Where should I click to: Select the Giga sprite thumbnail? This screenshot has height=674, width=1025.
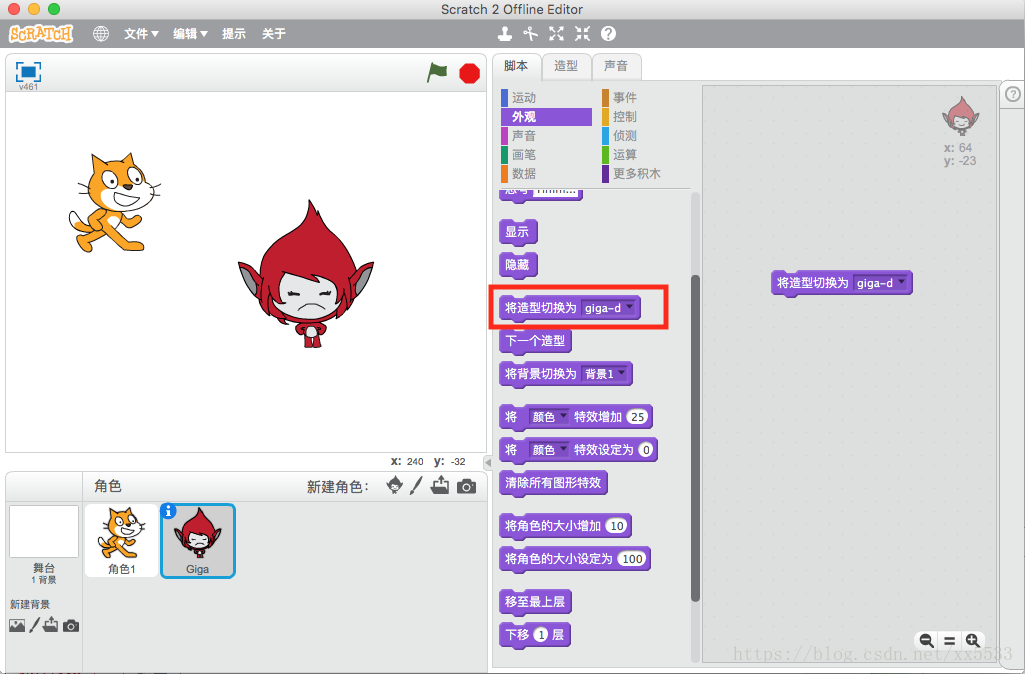tap(197, 541)
